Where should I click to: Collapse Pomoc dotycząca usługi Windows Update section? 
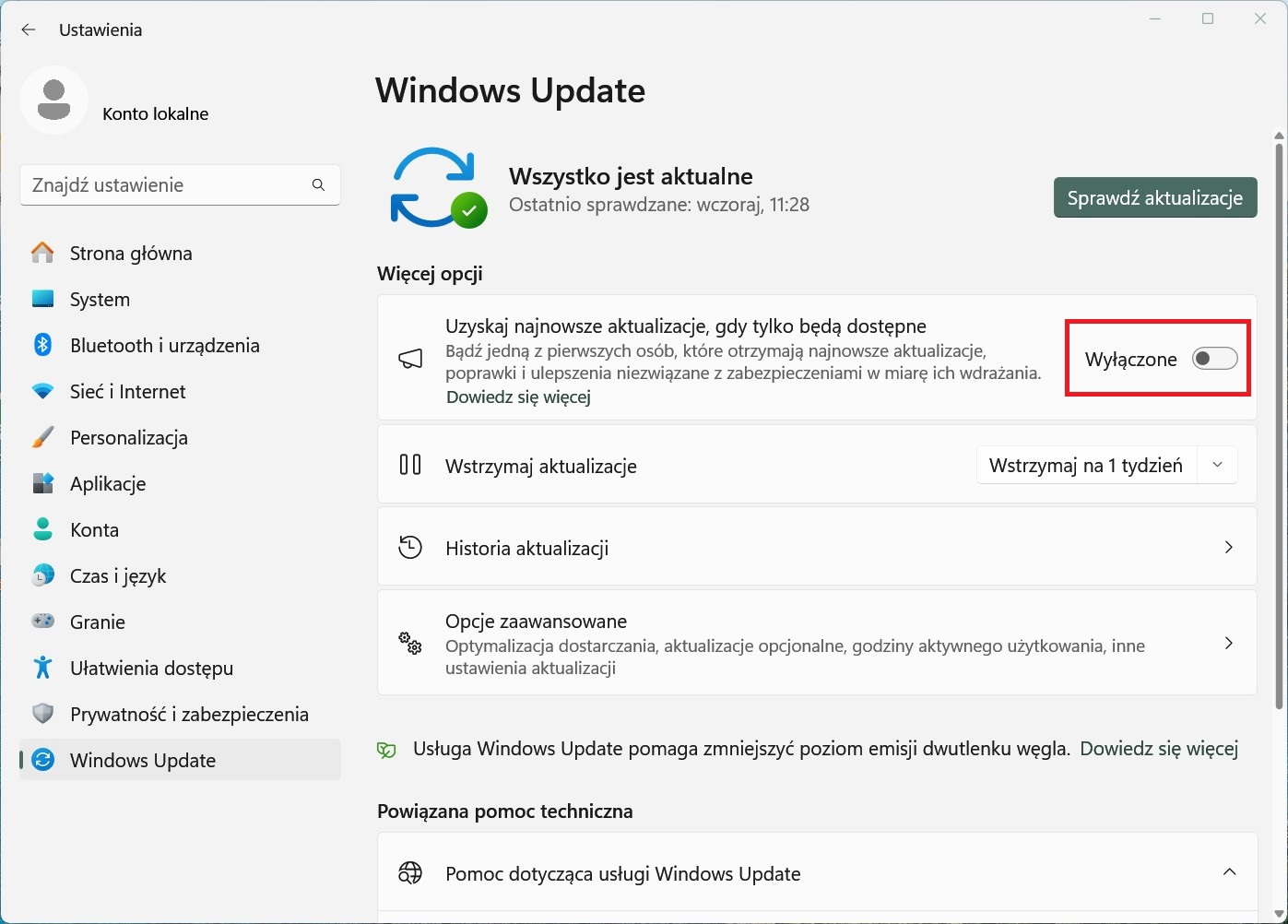[1229, 872]
